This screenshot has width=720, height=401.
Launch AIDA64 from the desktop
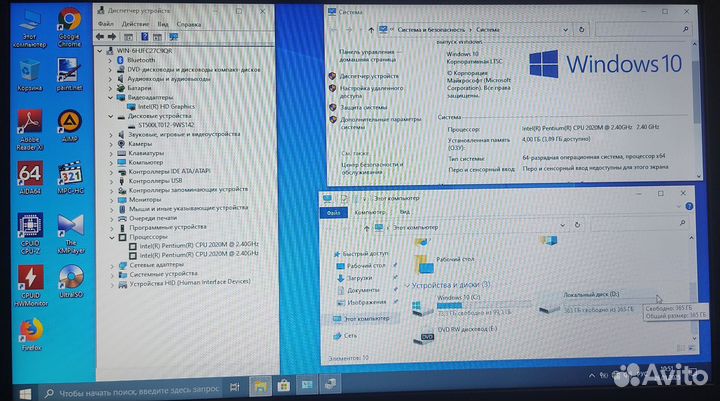coord(30,175)
